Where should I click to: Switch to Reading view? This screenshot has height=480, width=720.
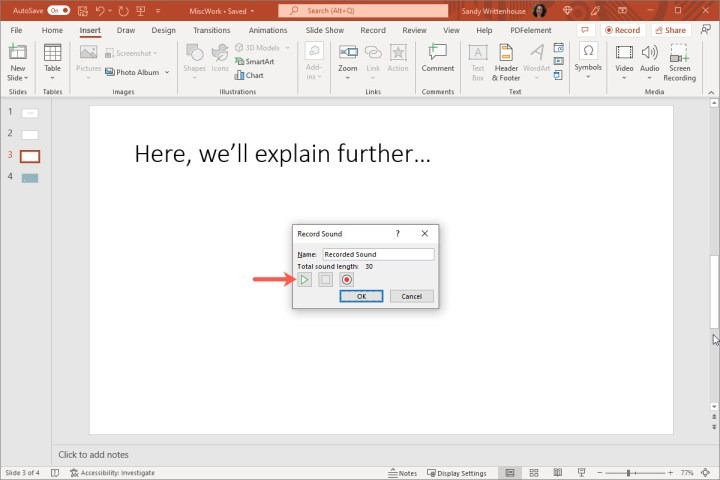(x=557, y=473)
